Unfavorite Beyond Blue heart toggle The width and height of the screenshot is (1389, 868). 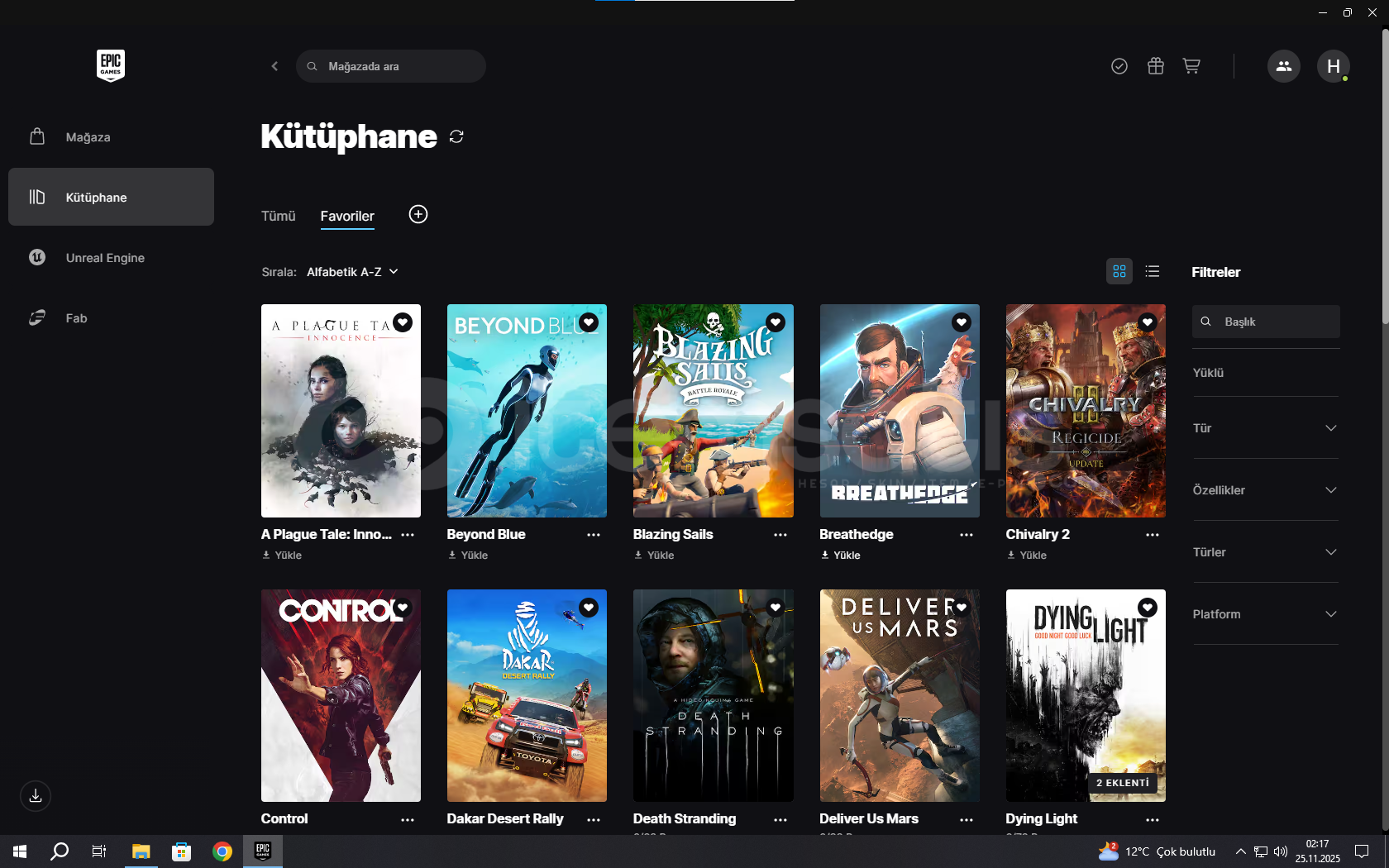[589, 322]
